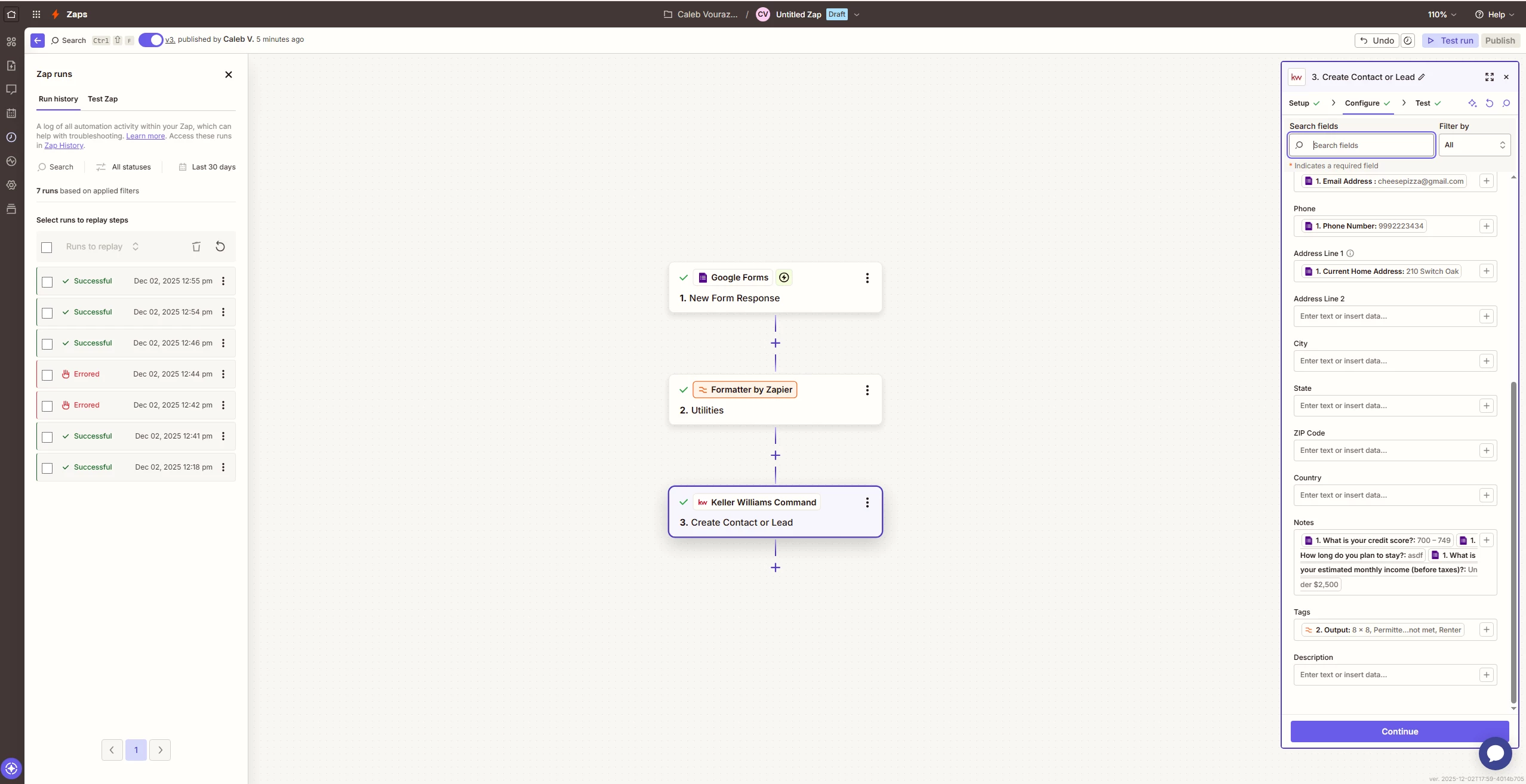1526x784 pixels.
Task: Add step below Keller Williams Command
Action: pos(775,567)
